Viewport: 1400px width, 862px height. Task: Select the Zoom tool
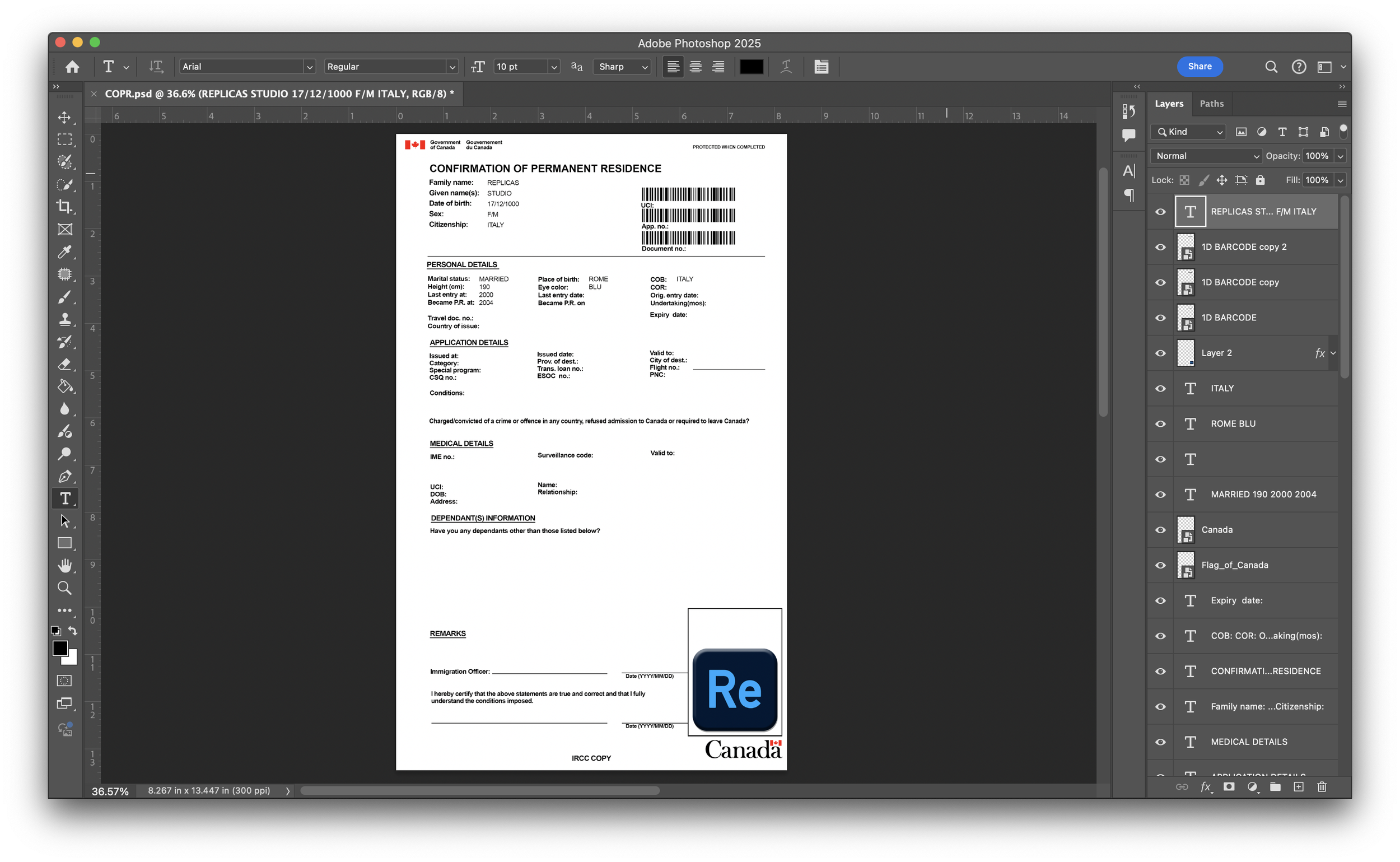coord(64,588)
